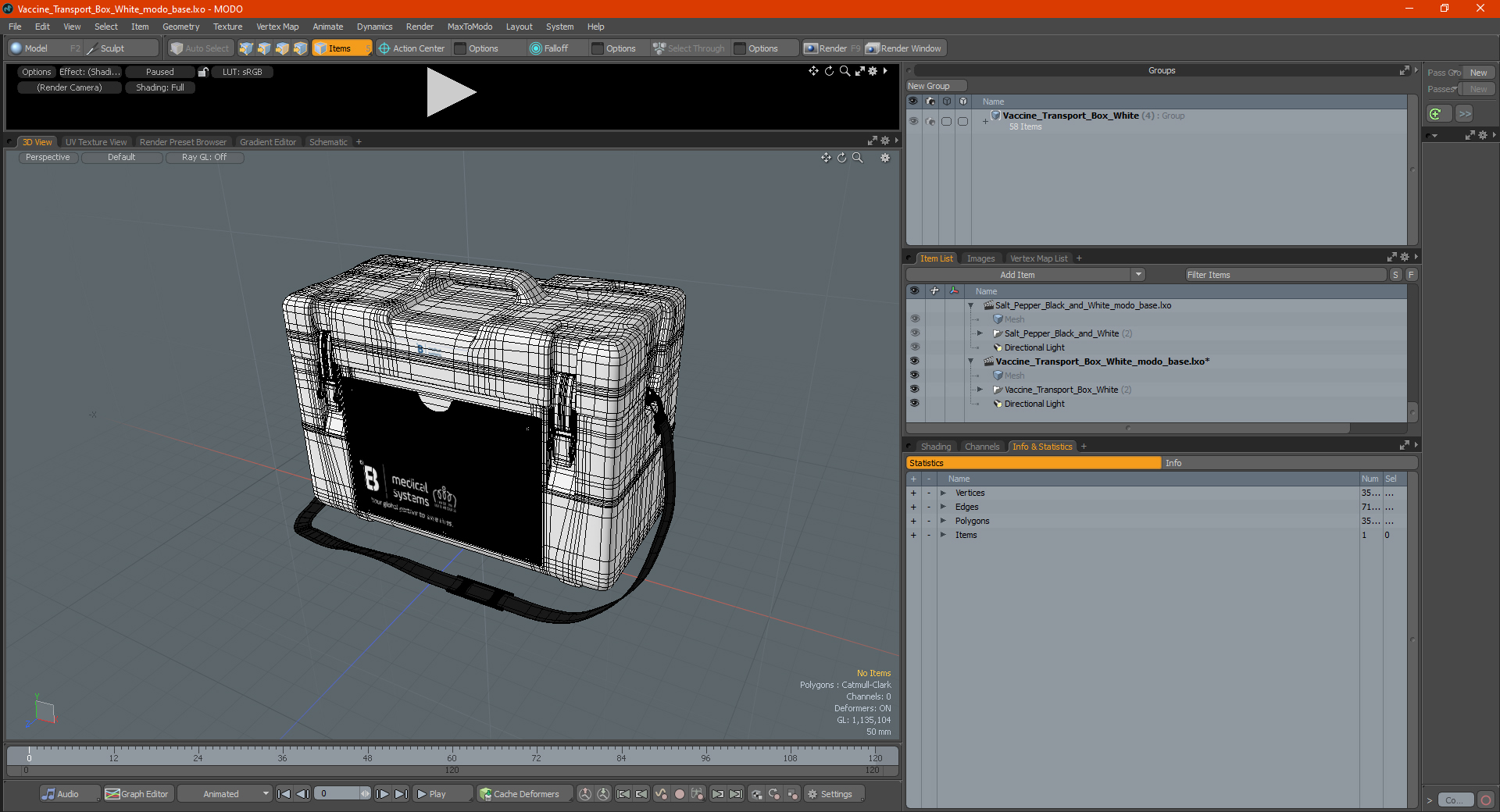Click Shading: Full button
Screen dimensions: 1500x812
coord(160,87)
